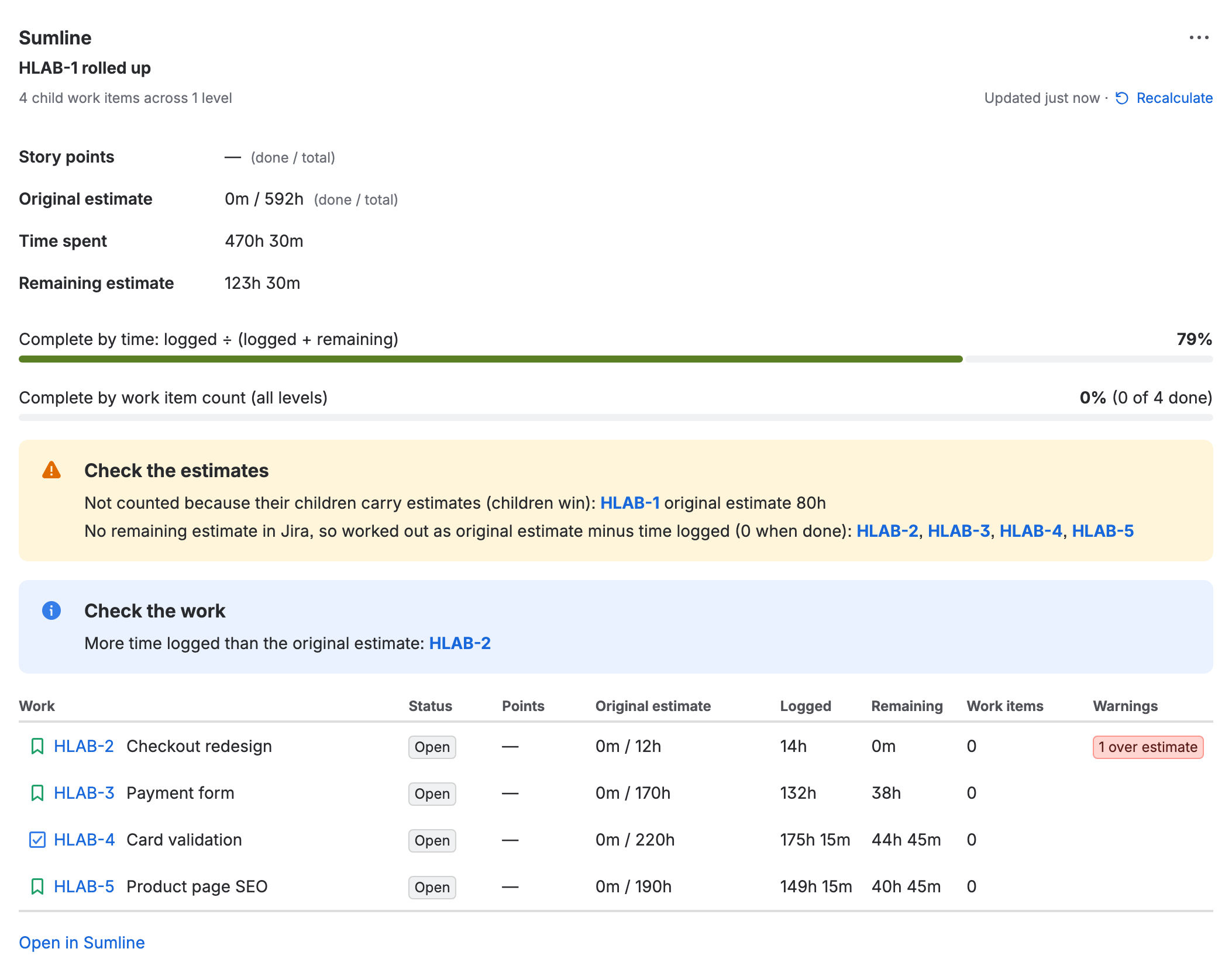Click the '1 over estimate' warning badge
Screen dimensions: 1232x973
tap(1148, 747)
